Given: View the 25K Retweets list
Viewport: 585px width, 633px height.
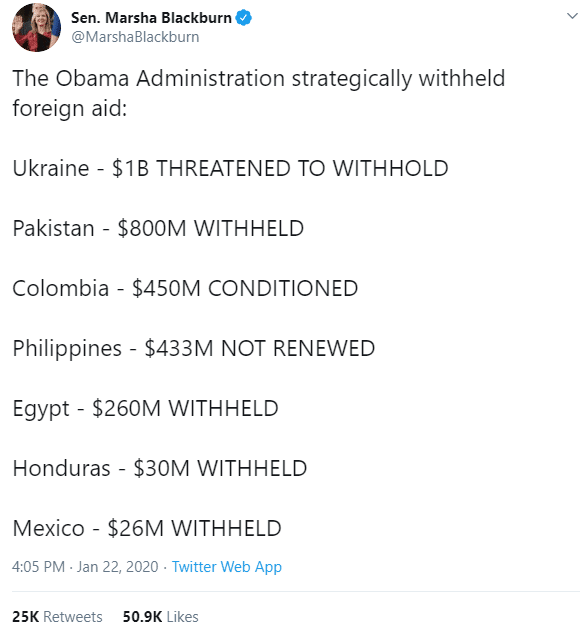Looking at the screenshot, I should tap(57, 616).
